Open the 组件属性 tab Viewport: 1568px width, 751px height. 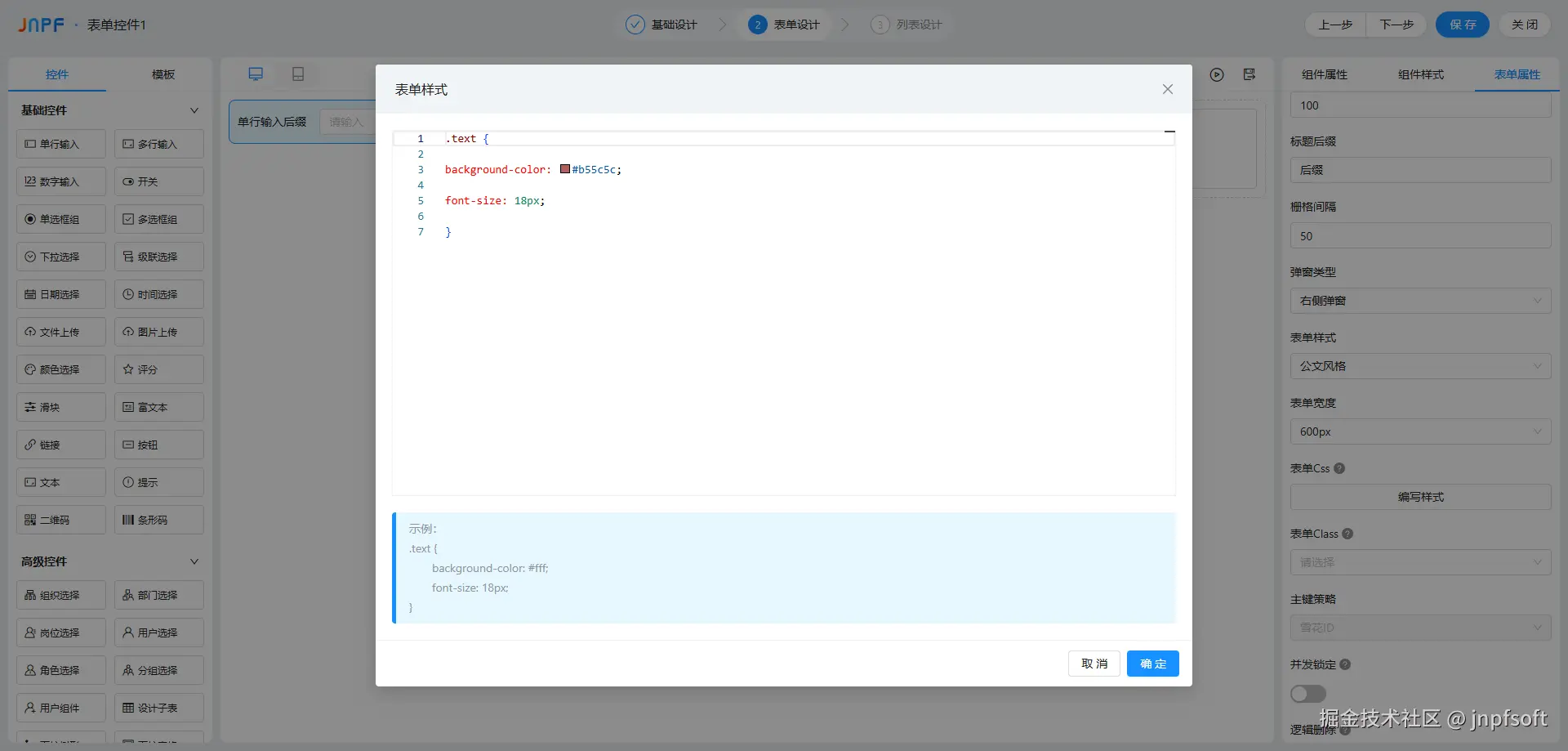1325,74
